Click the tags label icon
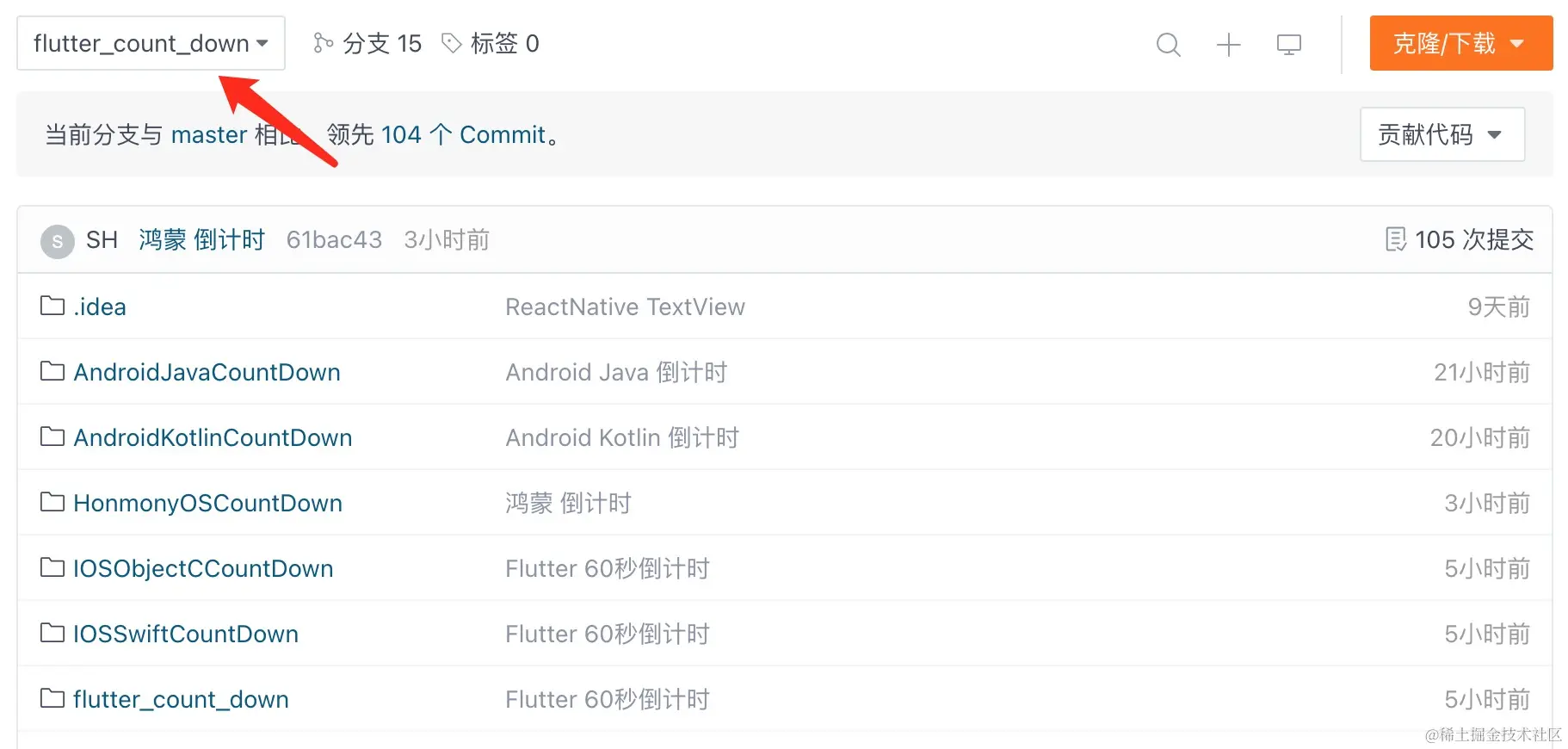The height and width of the screenshot is (749, 1568). coord(451,43)
